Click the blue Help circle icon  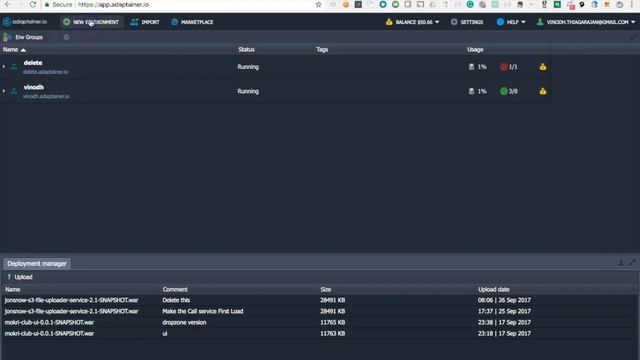(500, 22)
